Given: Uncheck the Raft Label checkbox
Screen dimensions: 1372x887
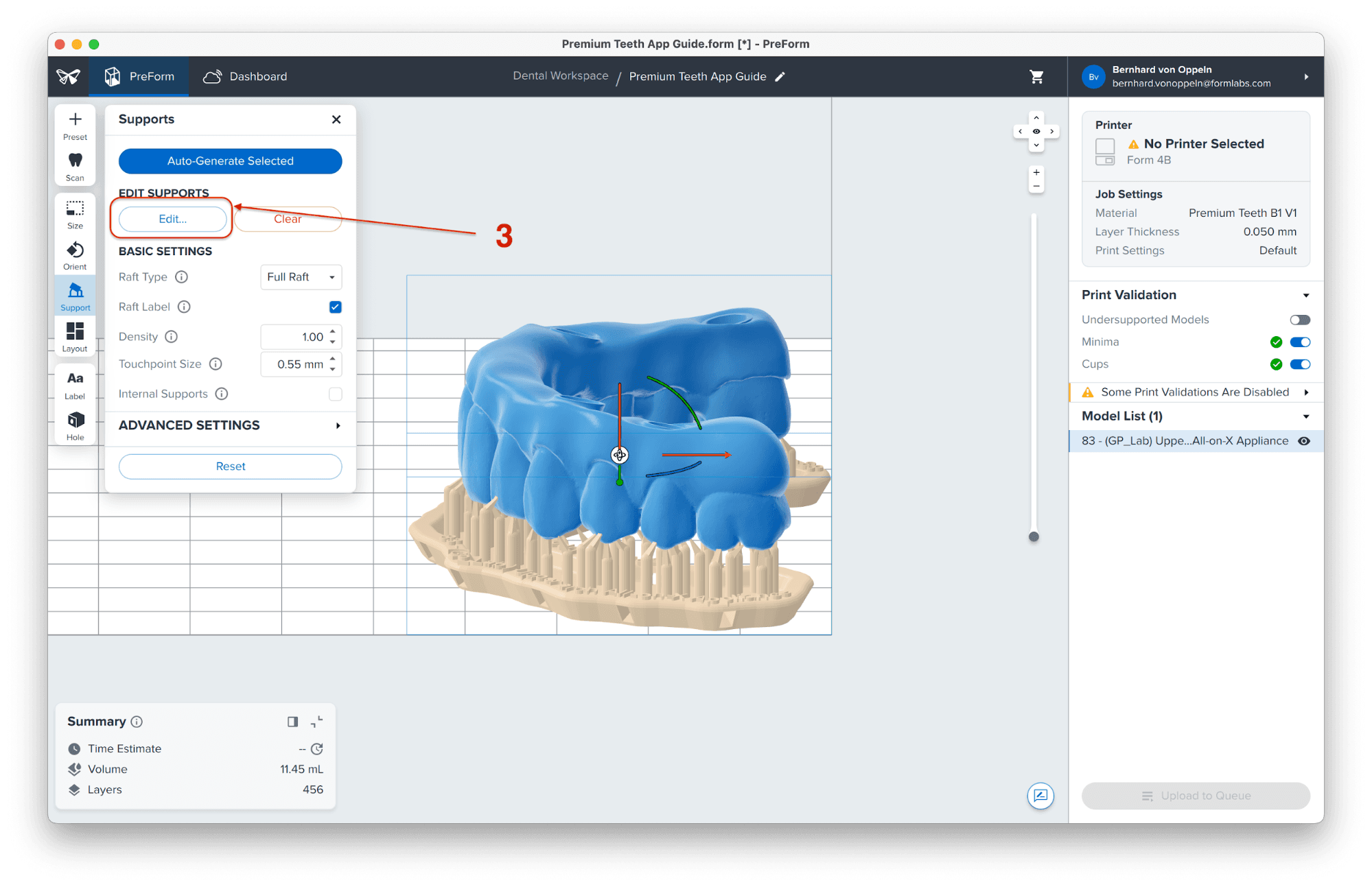Looking at the screenshot, I should 335,307.
